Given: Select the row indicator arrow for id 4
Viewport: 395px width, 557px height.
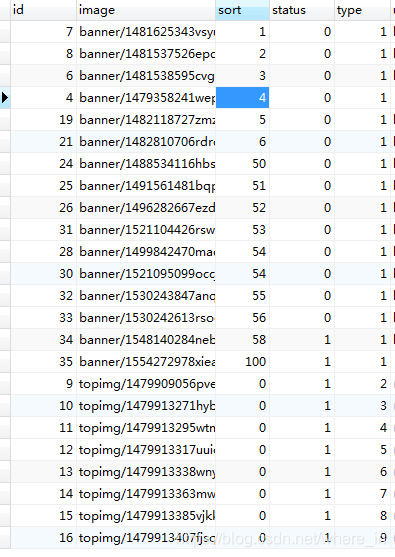Looking at the screenshot, I should tap(5, 97).
